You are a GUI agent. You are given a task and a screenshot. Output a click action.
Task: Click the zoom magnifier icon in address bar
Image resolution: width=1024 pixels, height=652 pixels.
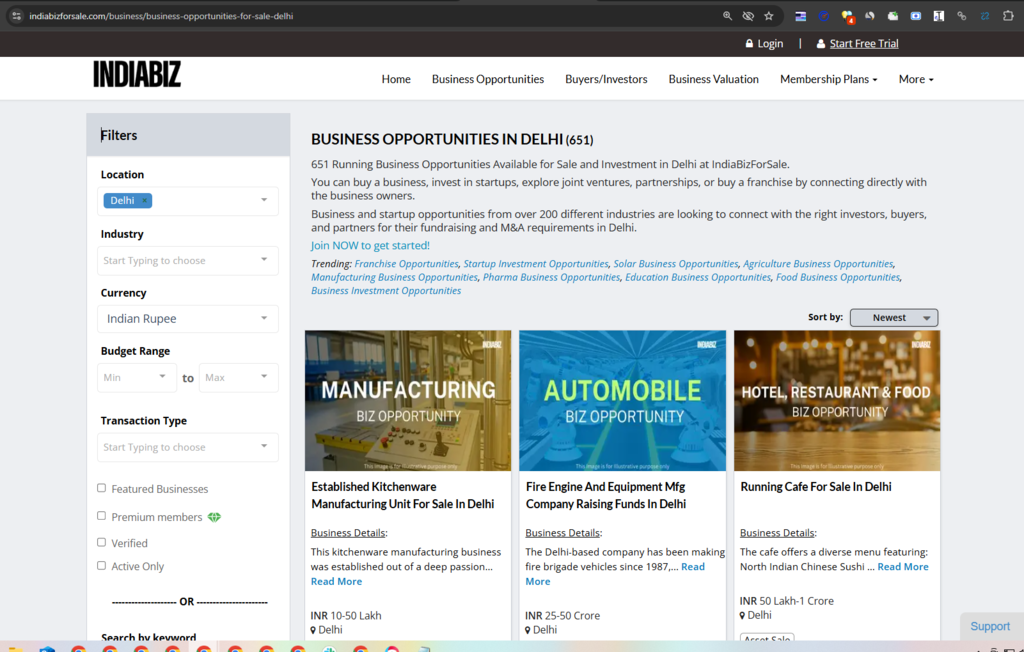coord(727,16)
